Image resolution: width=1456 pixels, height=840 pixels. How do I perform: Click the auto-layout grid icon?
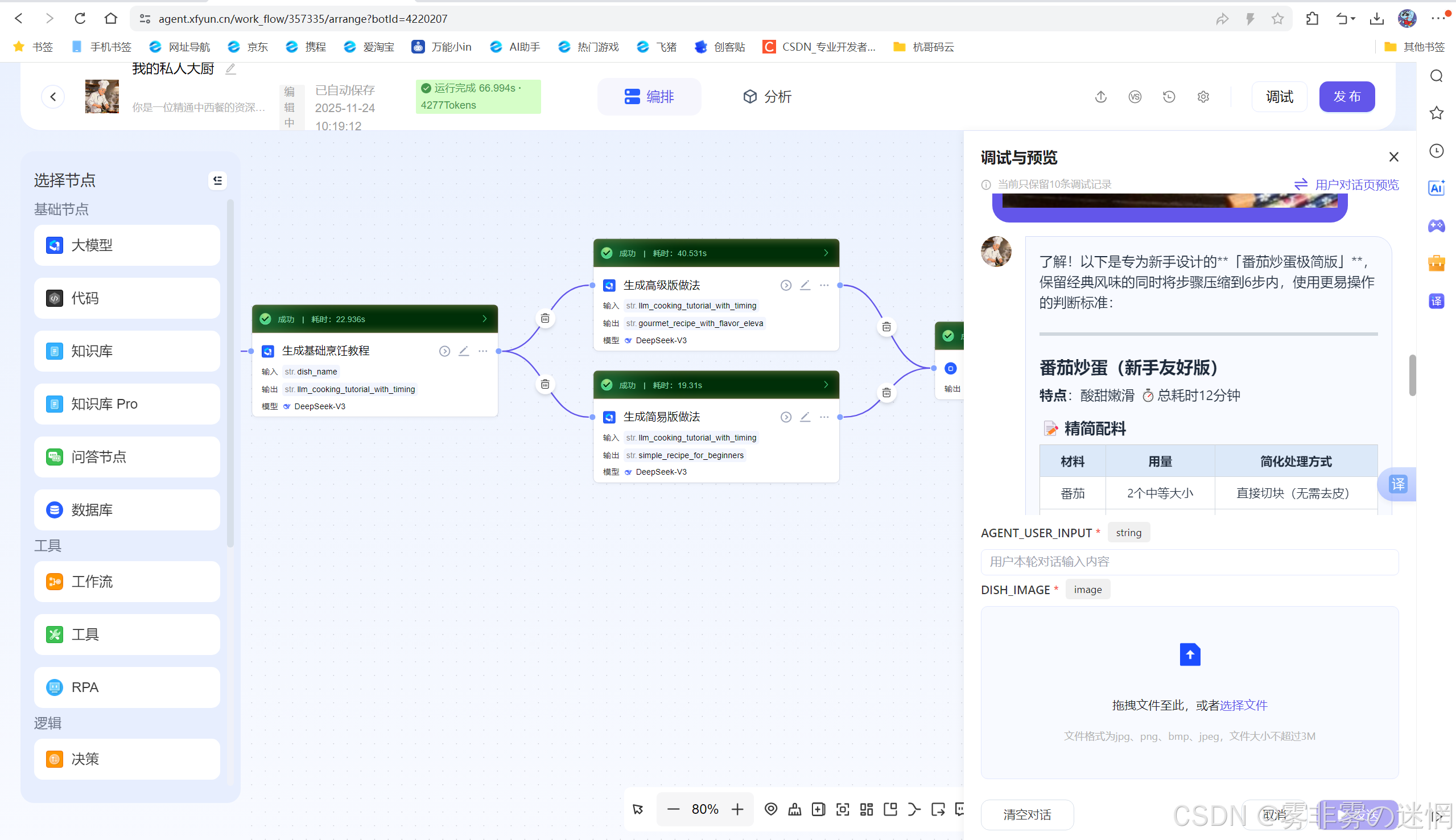click(866, 809)
